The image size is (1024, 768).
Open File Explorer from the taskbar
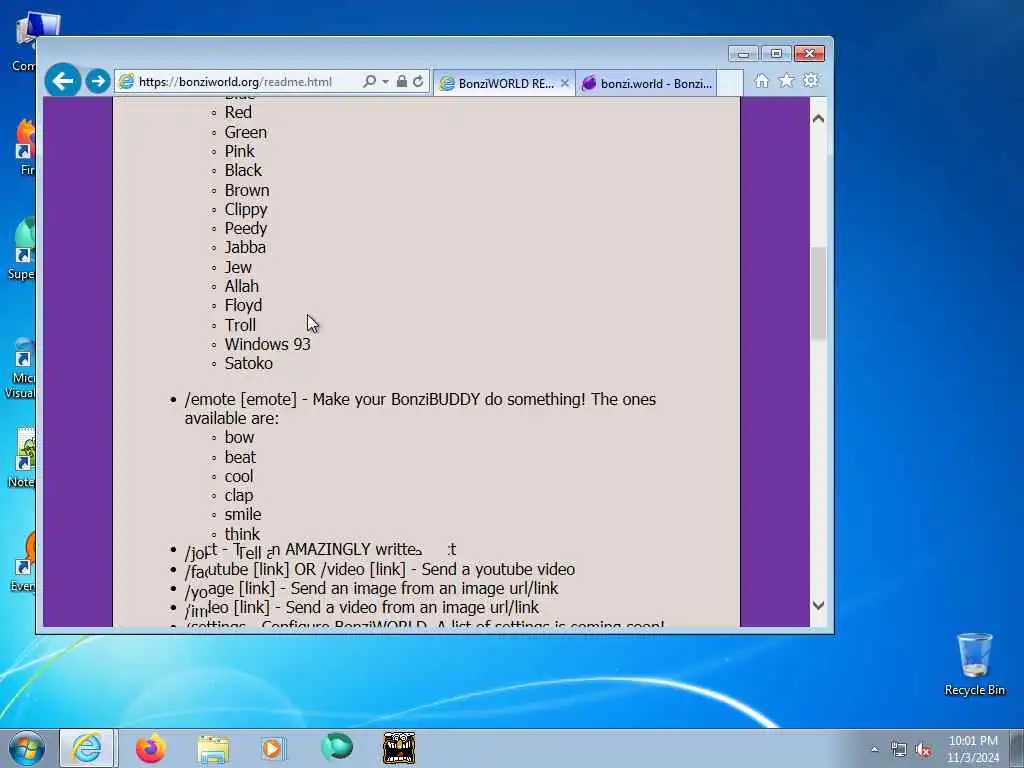tap(214, 749)
